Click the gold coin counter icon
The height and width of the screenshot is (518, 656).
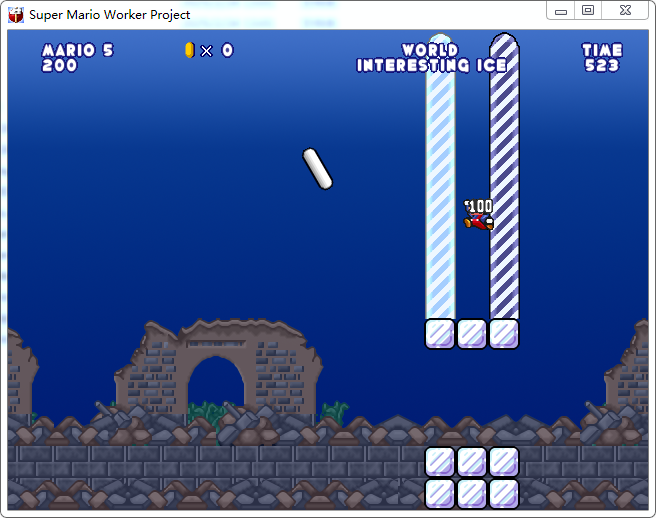tap(190, 50)
